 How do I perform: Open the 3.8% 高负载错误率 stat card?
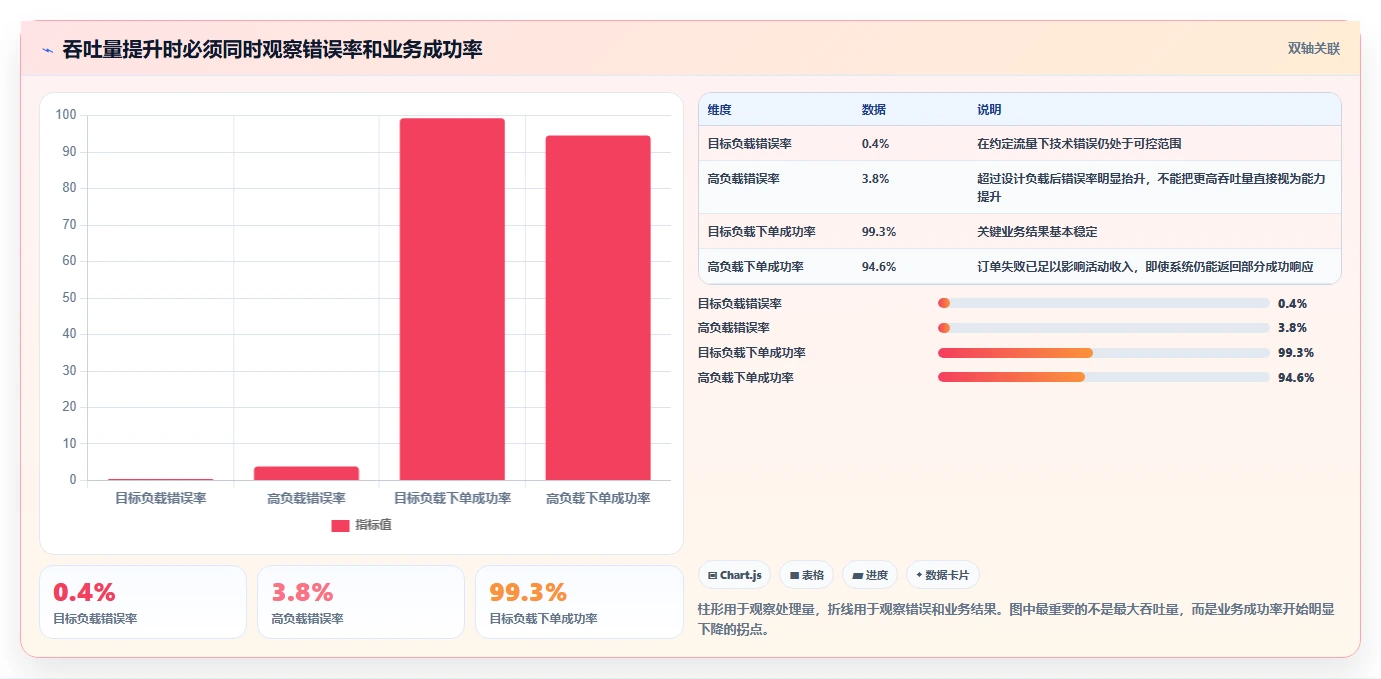tap(361, 602)
